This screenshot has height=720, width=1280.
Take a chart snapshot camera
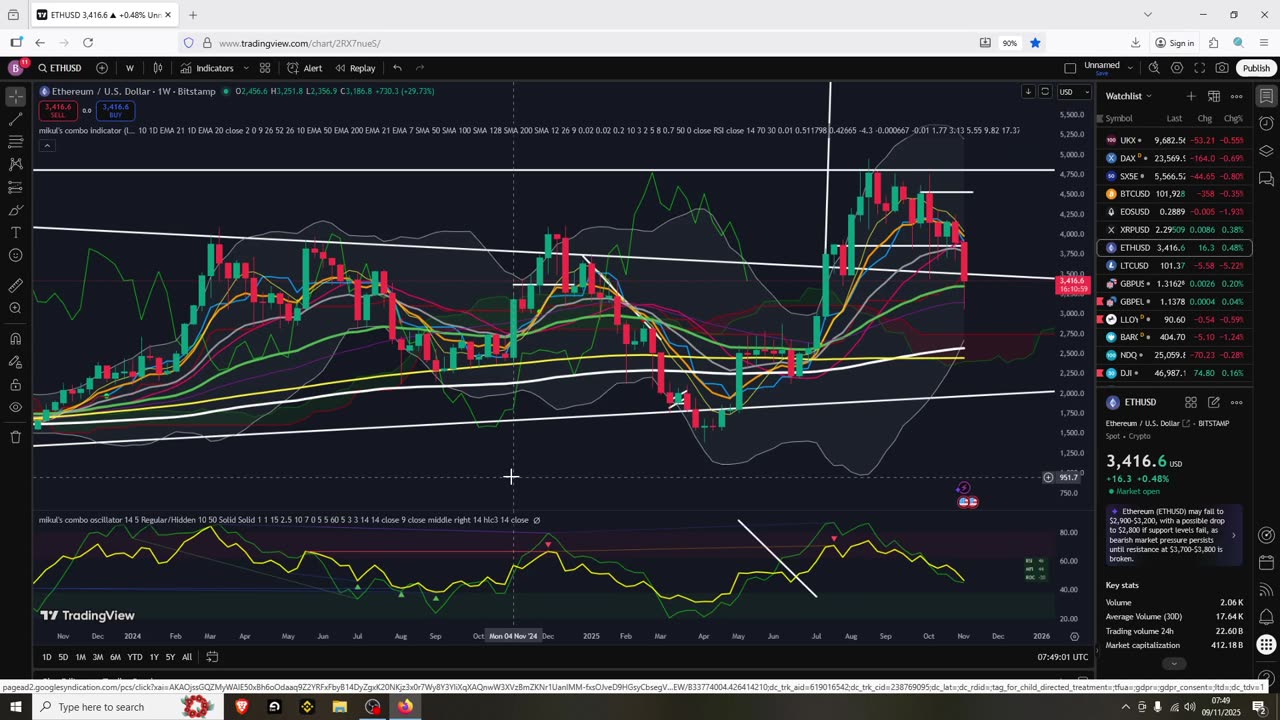[x=1222, y=68]
